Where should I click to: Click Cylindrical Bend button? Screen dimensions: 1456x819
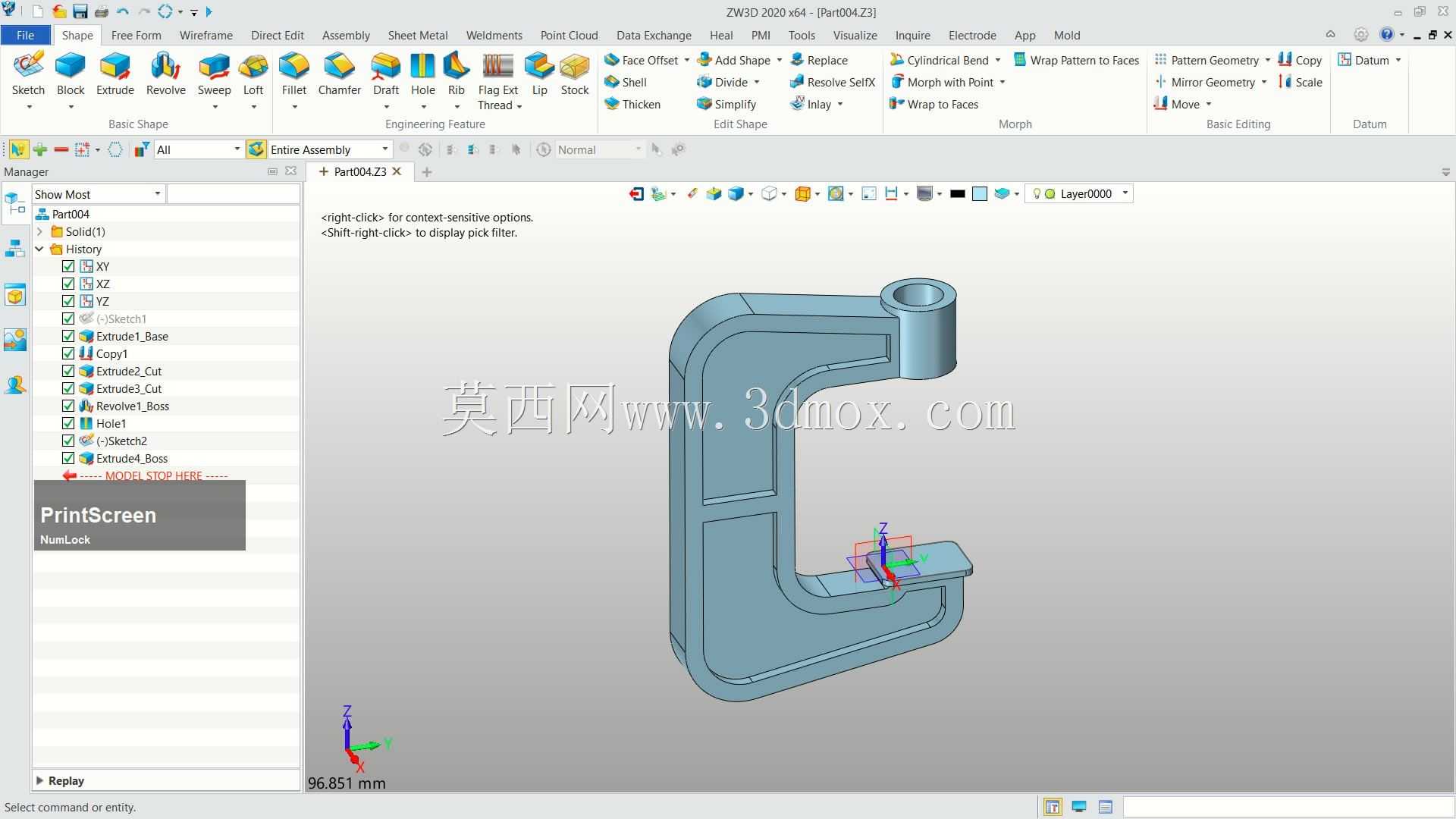[940, 60]
